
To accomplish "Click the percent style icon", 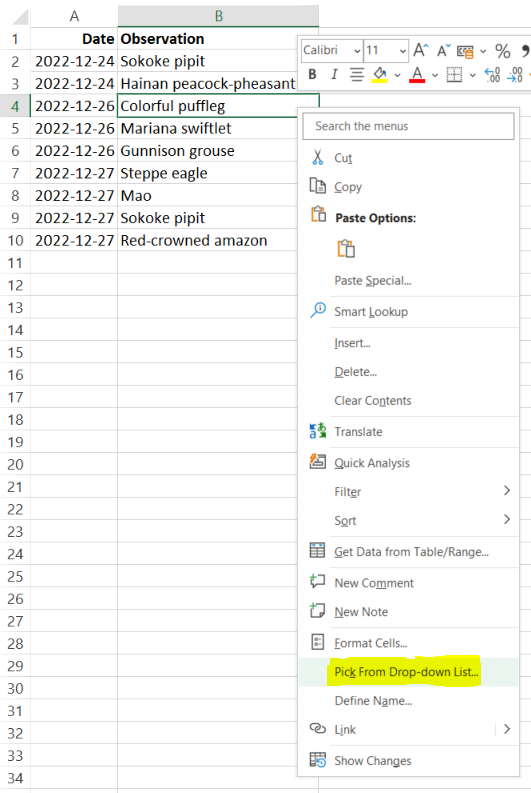I will pyautogui.click(x=502, y=51).
